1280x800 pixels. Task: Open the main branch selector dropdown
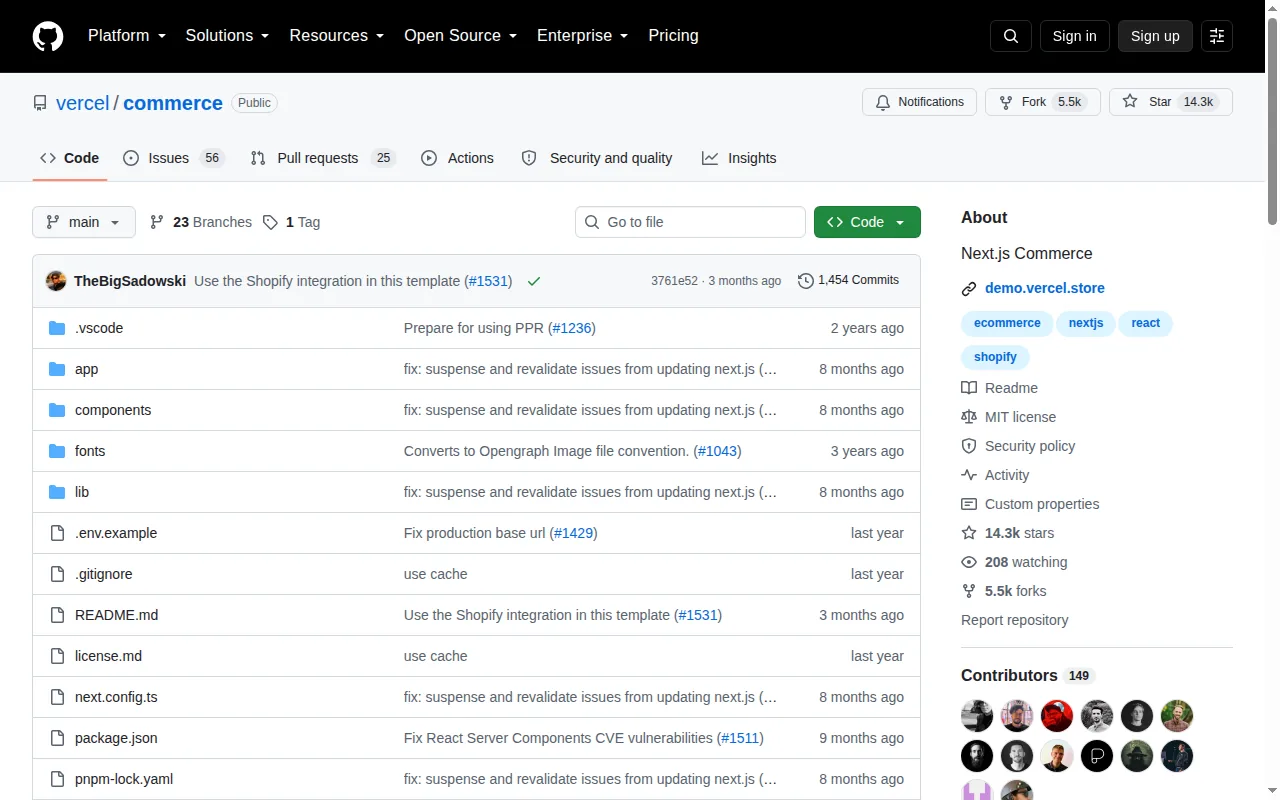click(84, 222)
